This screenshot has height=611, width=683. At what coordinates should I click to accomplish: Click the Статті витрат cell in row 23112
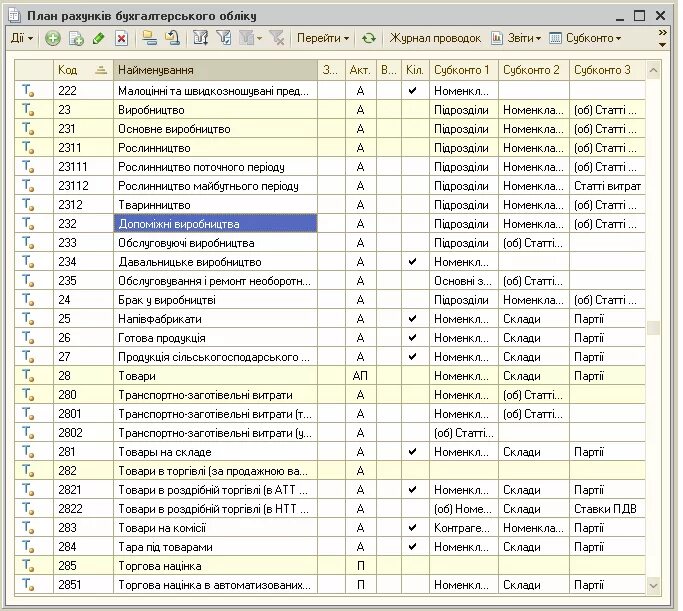pos(607,186)
